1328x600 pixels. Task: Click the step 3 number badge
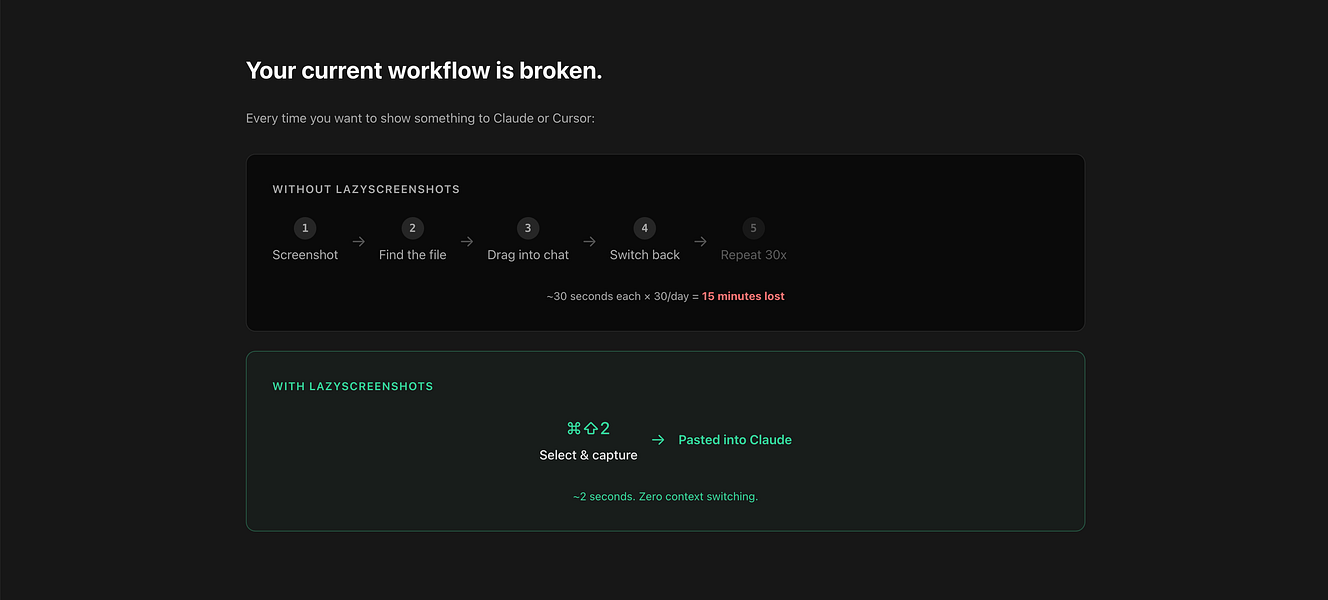528,228
